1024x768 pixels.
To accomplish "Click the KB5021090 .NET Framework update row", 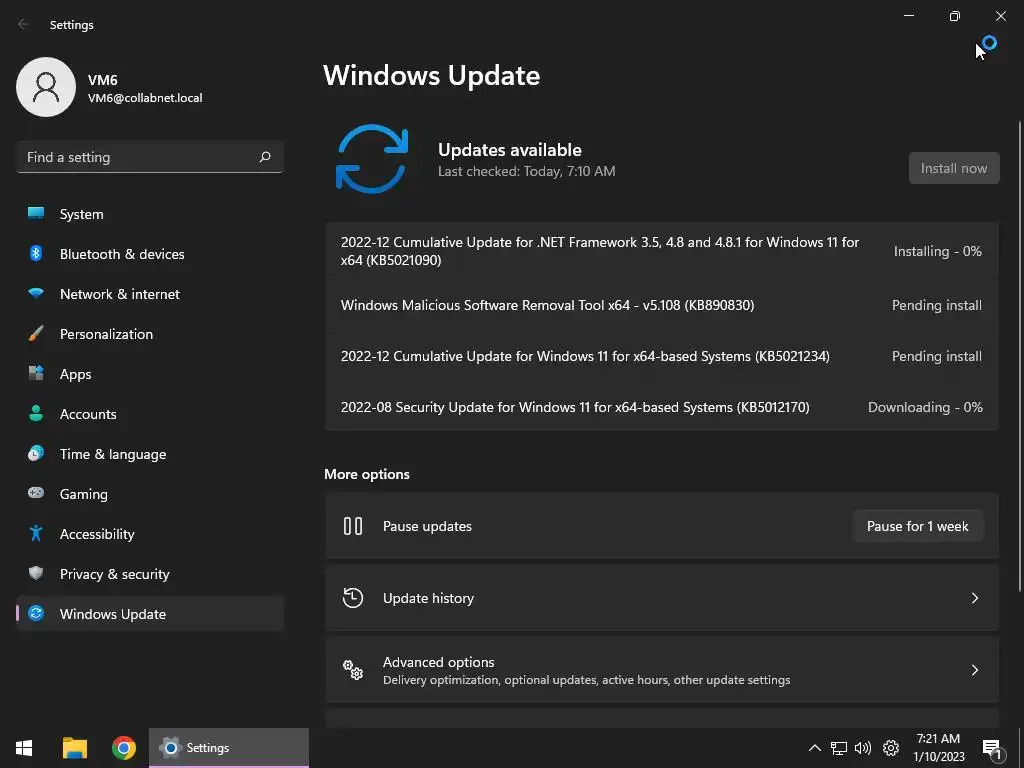I will [x=662, y=251].
